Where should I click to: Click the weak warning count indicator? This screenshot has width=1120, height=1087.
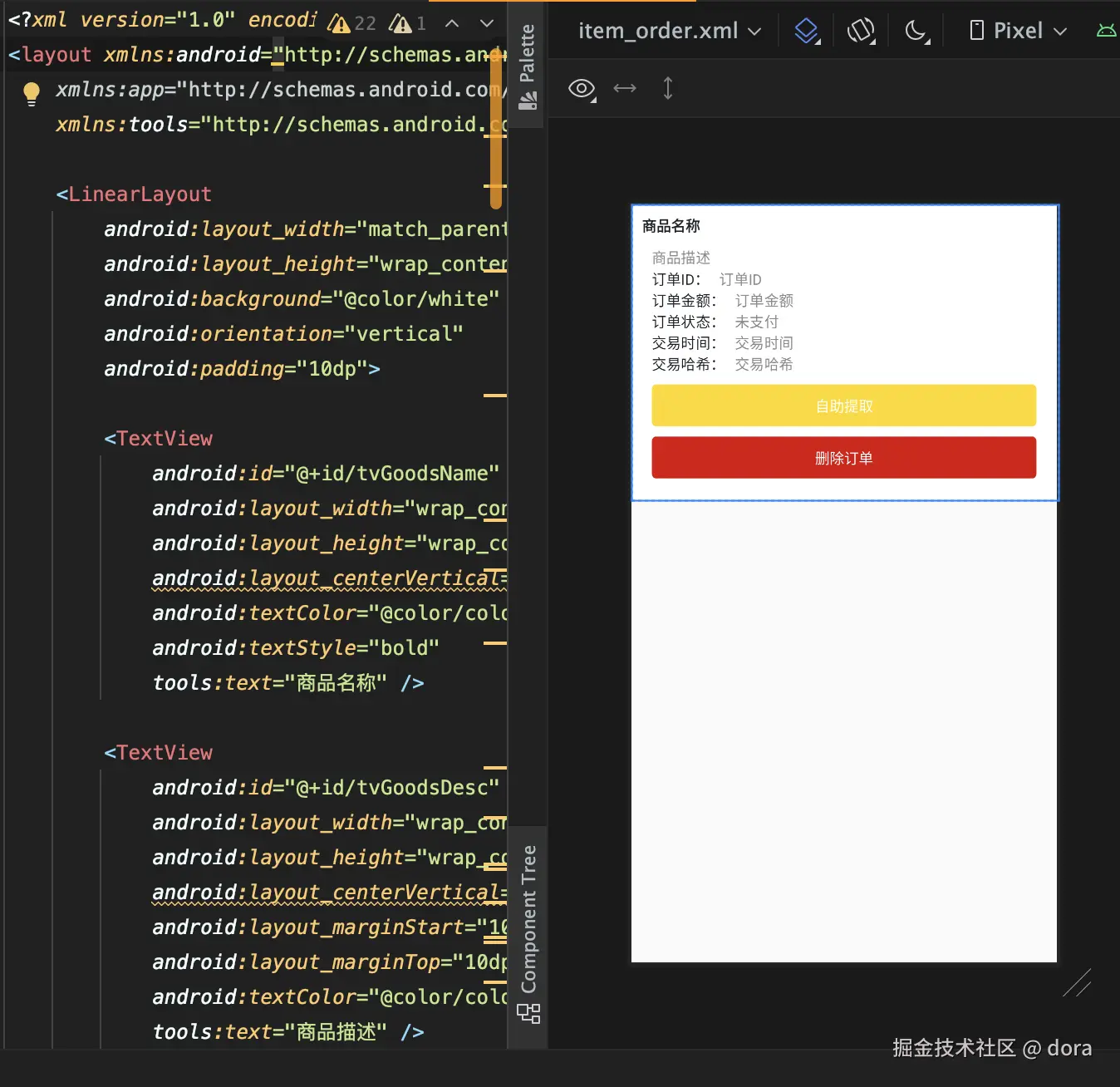tap(408, 23)
